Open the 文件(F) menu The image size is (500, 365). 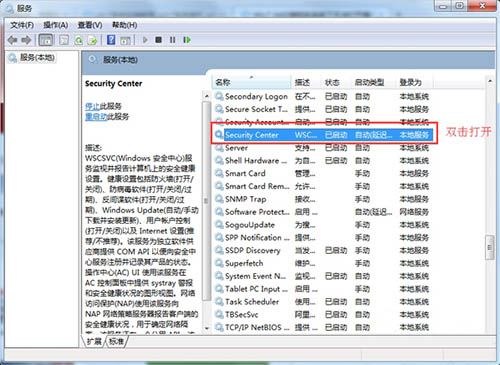[22, 25]
